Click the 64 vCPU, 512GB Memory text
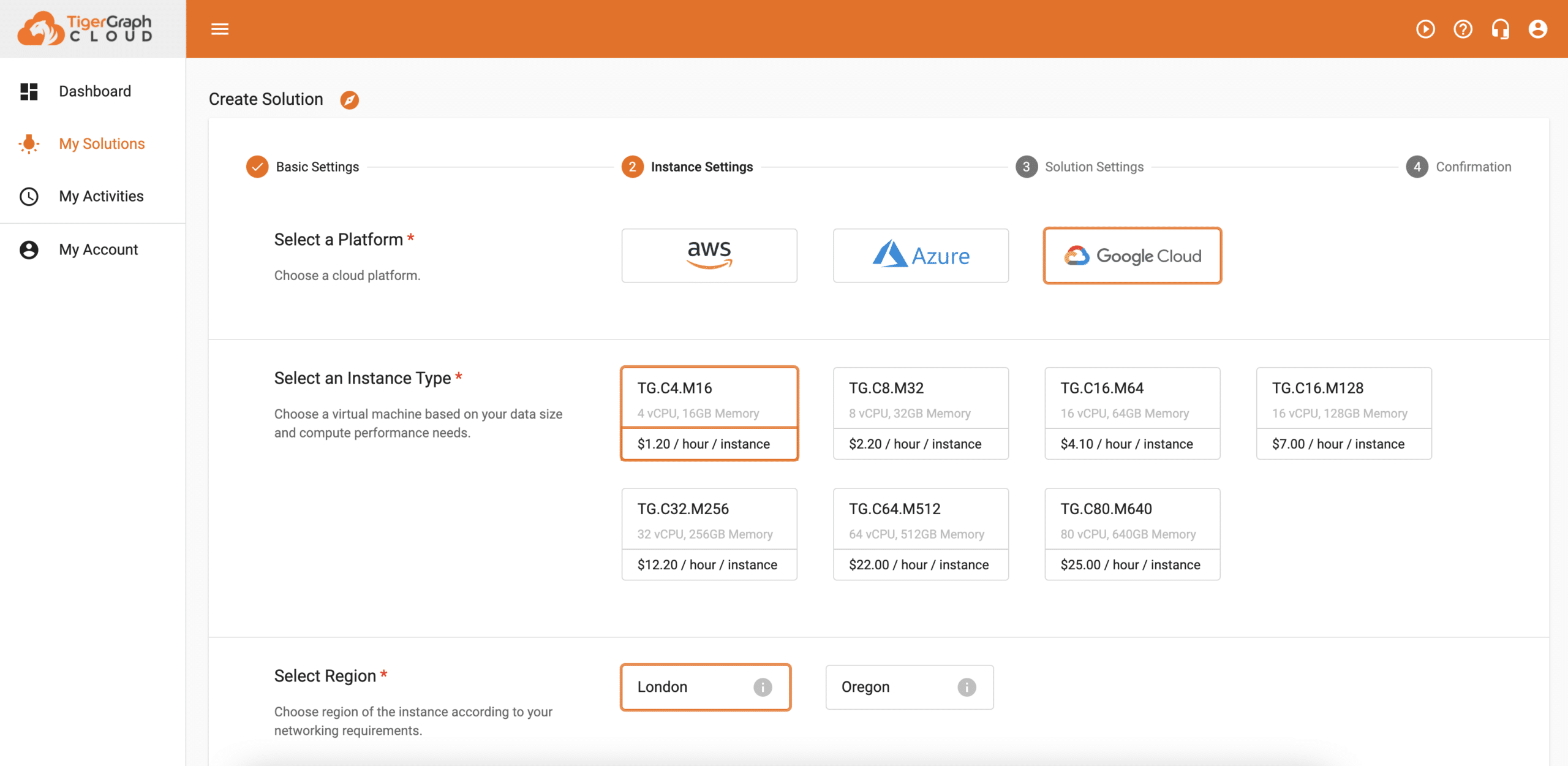This screenshot has height=766, width=1568. click(x=917, y=534)
